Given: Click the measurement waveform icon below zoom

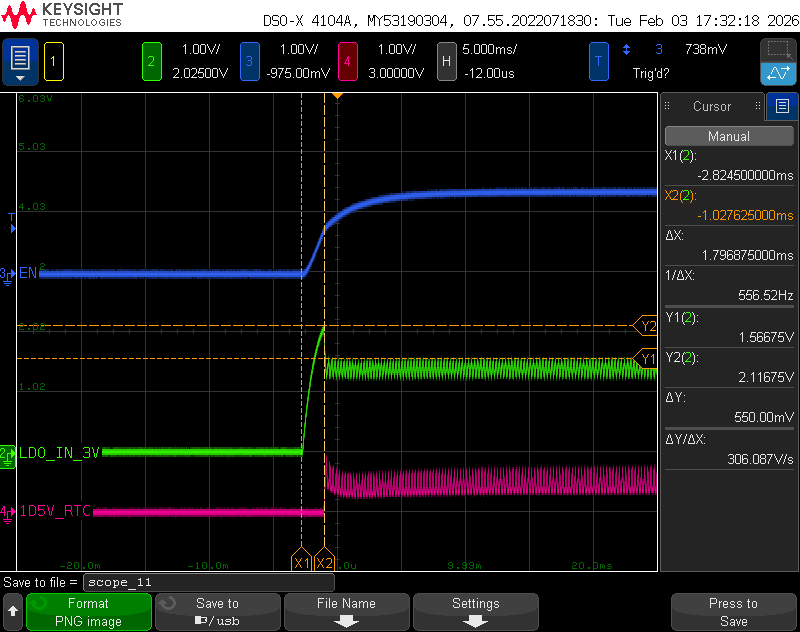Looking at the screenshot, I should click(x=778, y=73).
